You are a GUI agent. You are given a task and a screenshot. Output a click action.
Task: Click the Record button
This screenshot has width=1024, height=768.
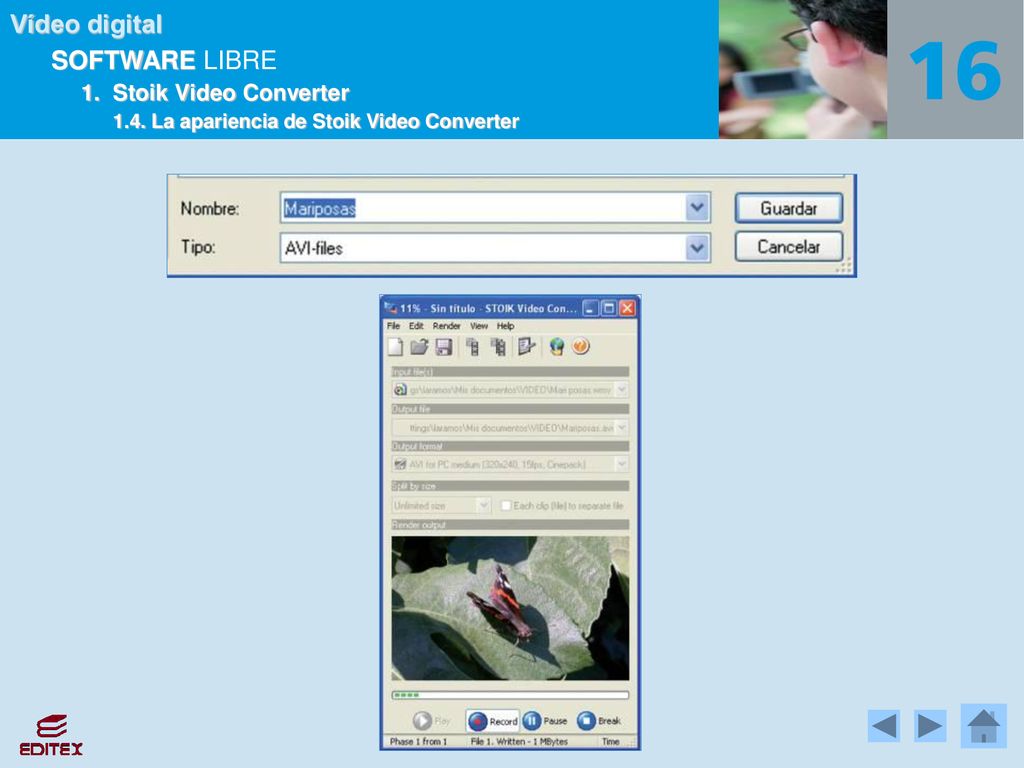click(493, 721)
